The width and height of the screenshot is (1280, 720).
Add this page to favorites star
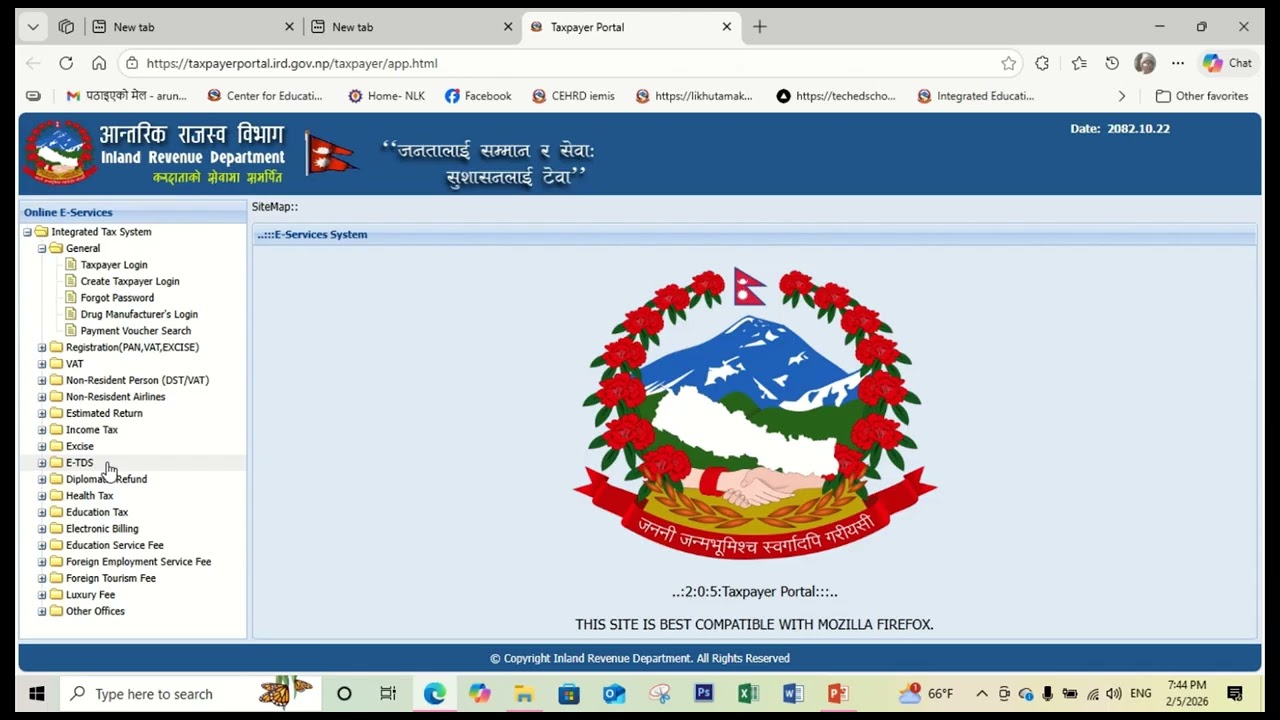[1008, 63]
